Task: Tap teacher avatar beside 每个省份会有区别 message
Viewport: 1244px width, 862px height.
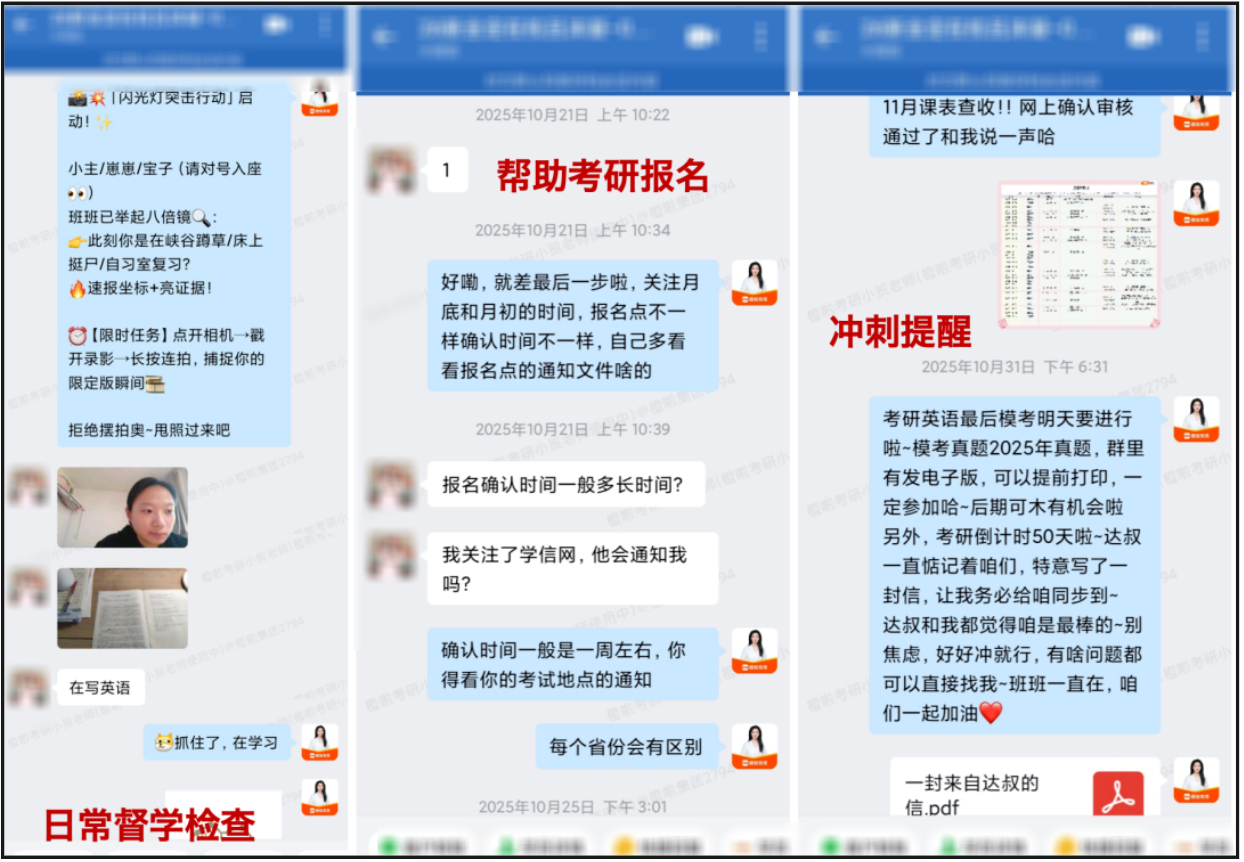Action: [755, 746]
